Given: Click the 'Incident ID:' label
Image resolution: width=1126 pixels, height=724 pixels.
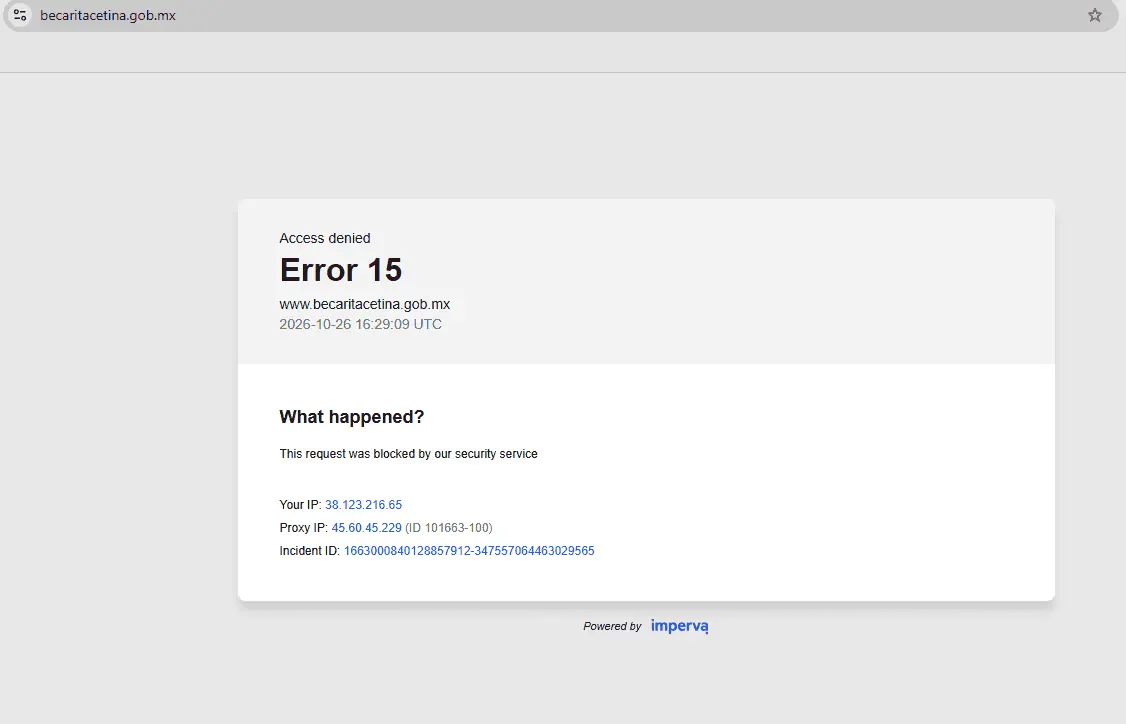Looking at the screenshot, I should pyautogui.click(x=310, y=551).
